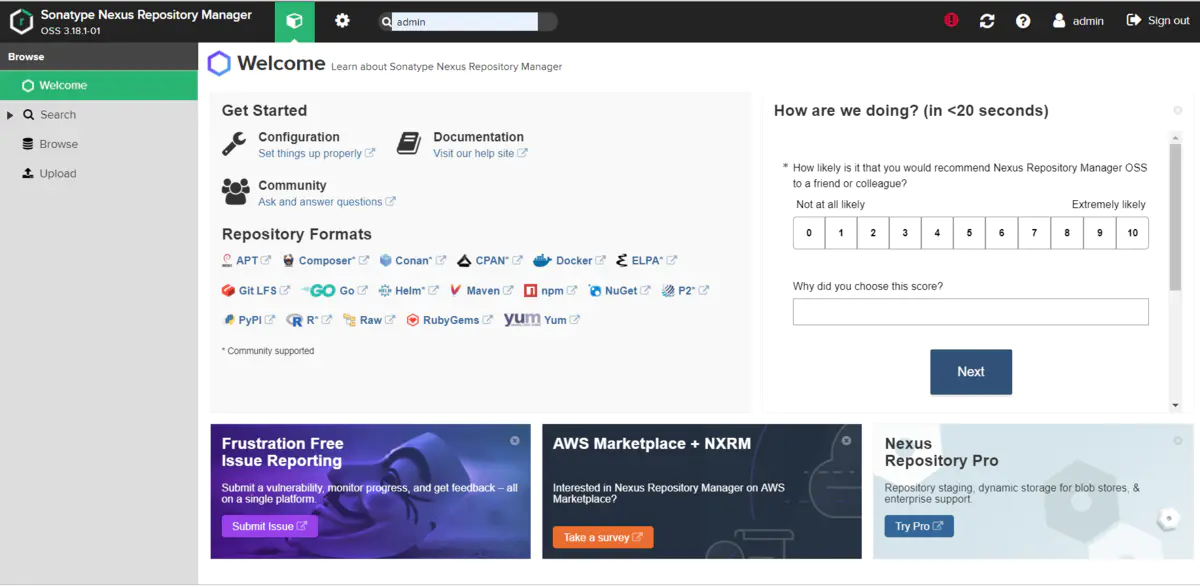Click the Sign out icon
The image size is (1200, 587).
[1134, 20]
